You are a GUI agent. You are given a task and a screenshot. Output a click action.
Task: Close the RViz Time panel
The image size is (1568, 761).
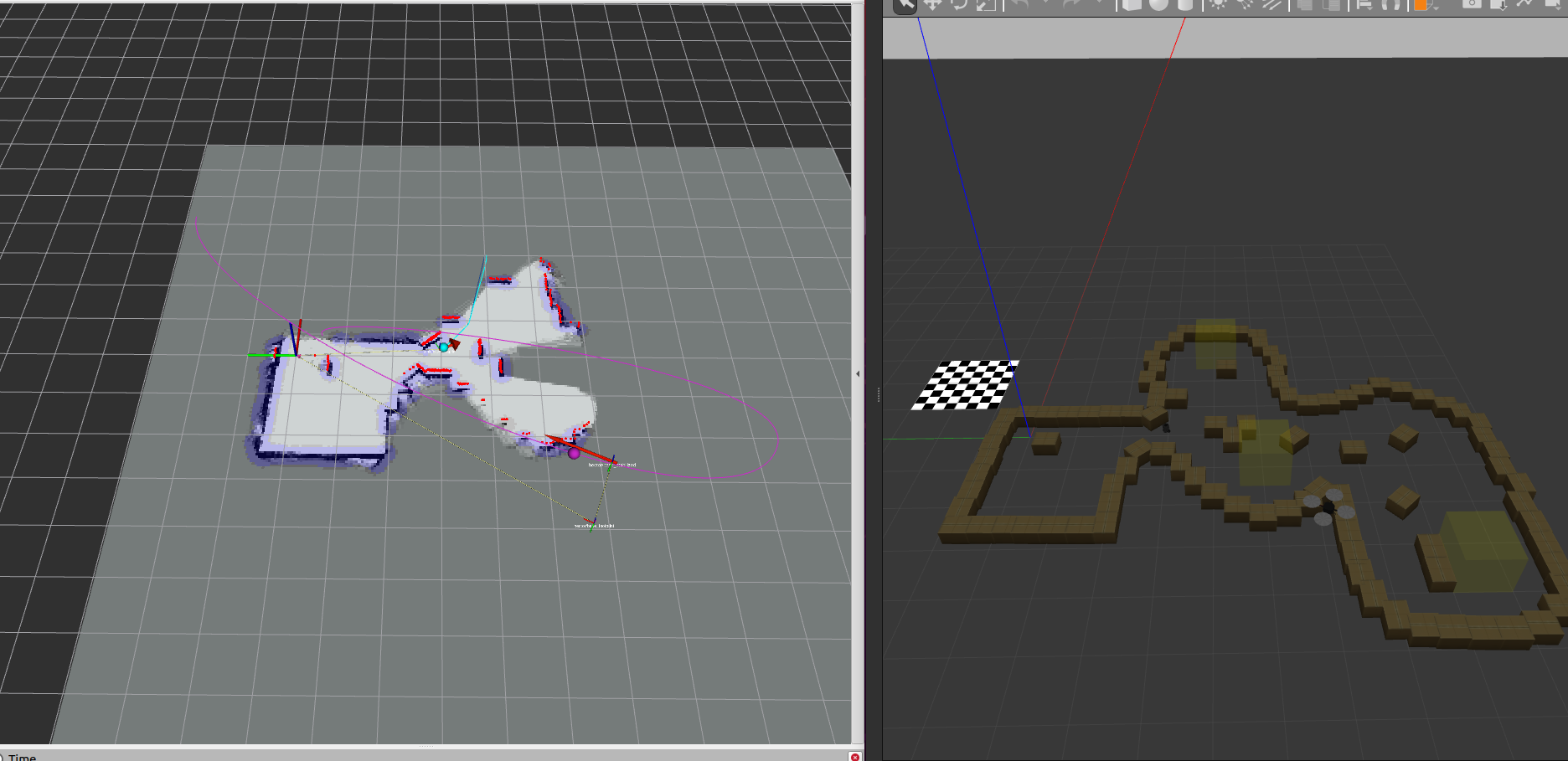(x=854, y=757)
